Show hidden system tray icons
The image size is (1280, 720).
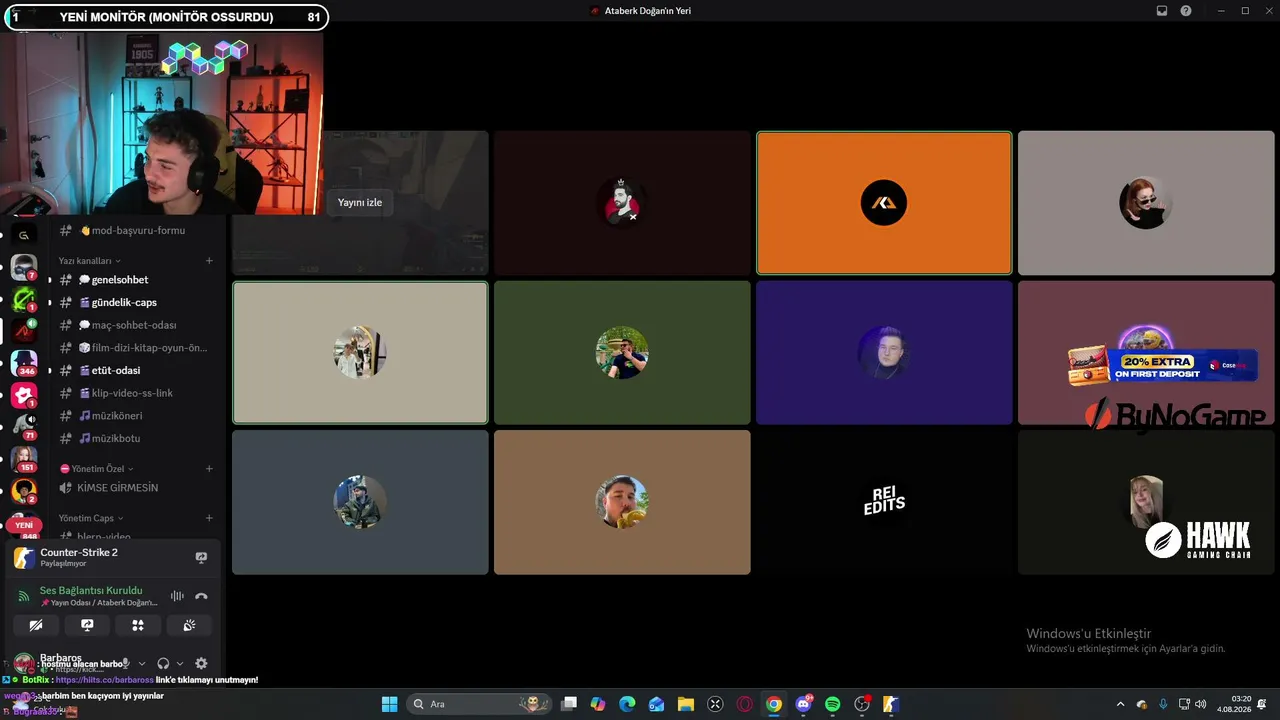1120,704
